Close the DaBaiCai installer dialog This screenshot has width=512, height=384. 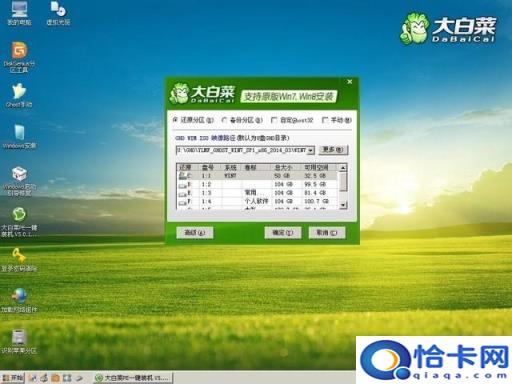[x=350, y=82]
